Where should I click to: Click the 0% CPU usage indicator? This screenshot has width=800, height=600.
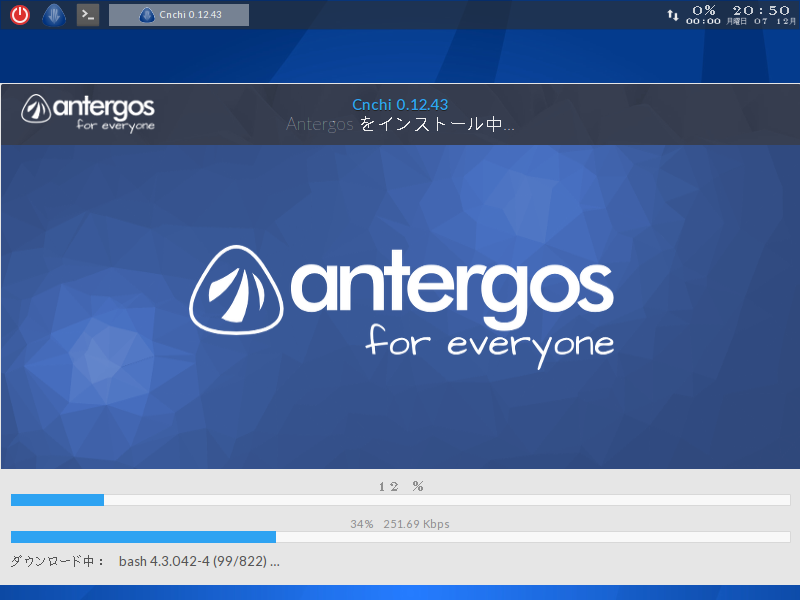pos(702,9)
